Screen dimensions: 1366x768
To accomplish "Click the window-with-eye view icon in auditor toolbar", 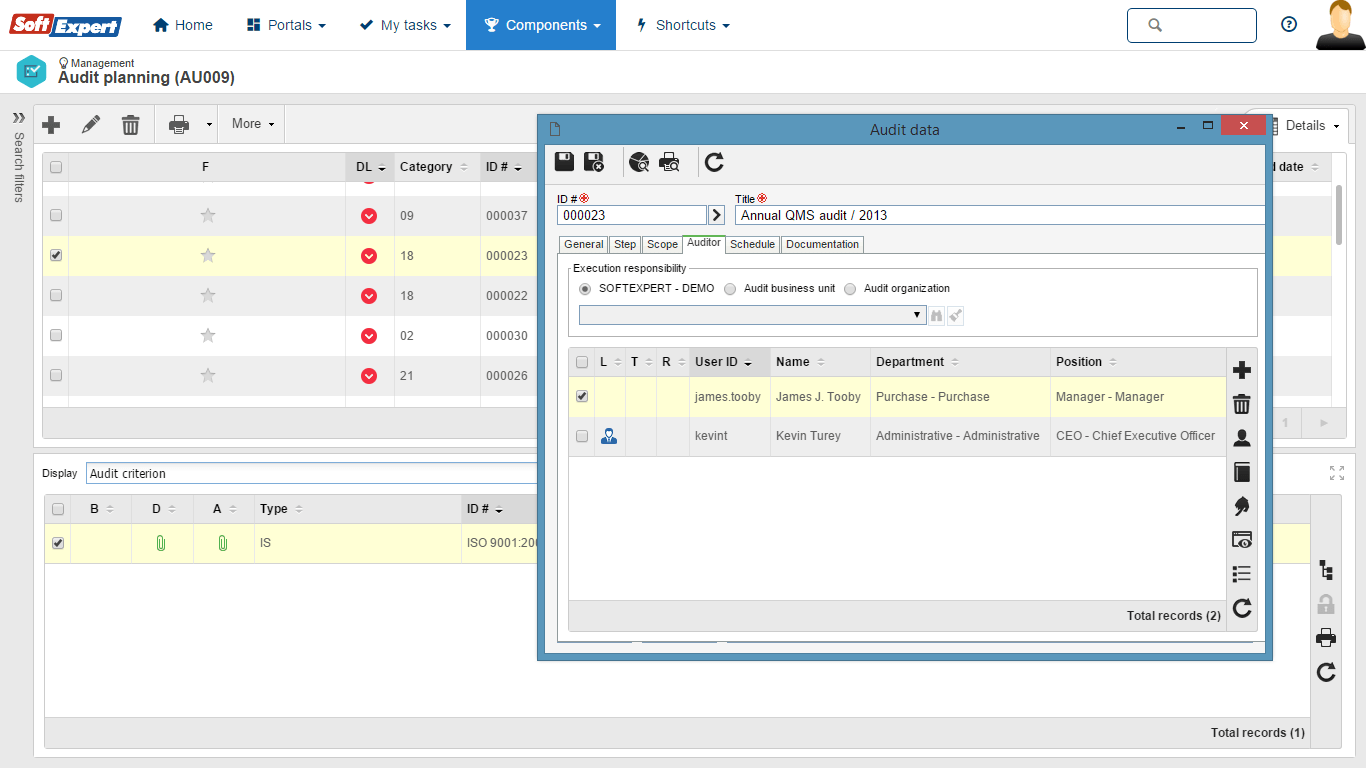I will click(x=1242, y=540).
